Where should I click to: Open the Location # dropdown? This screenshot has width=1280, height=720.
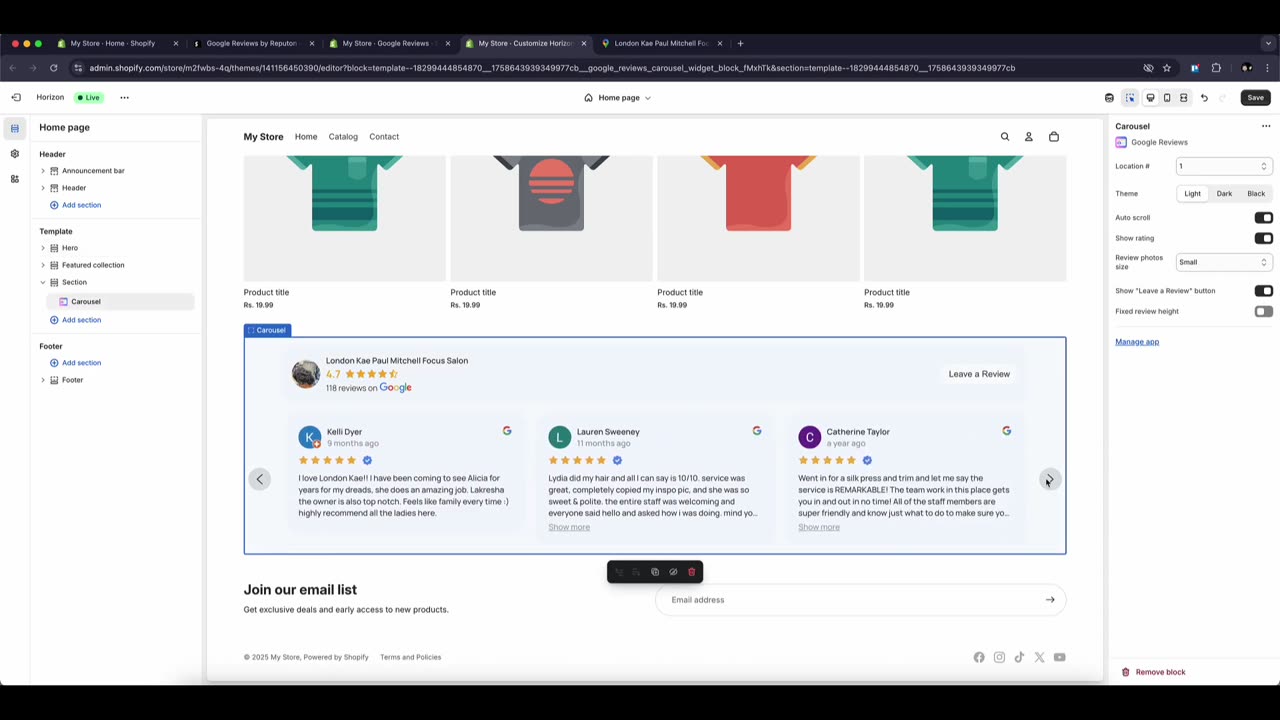[x=1223, y=166]
